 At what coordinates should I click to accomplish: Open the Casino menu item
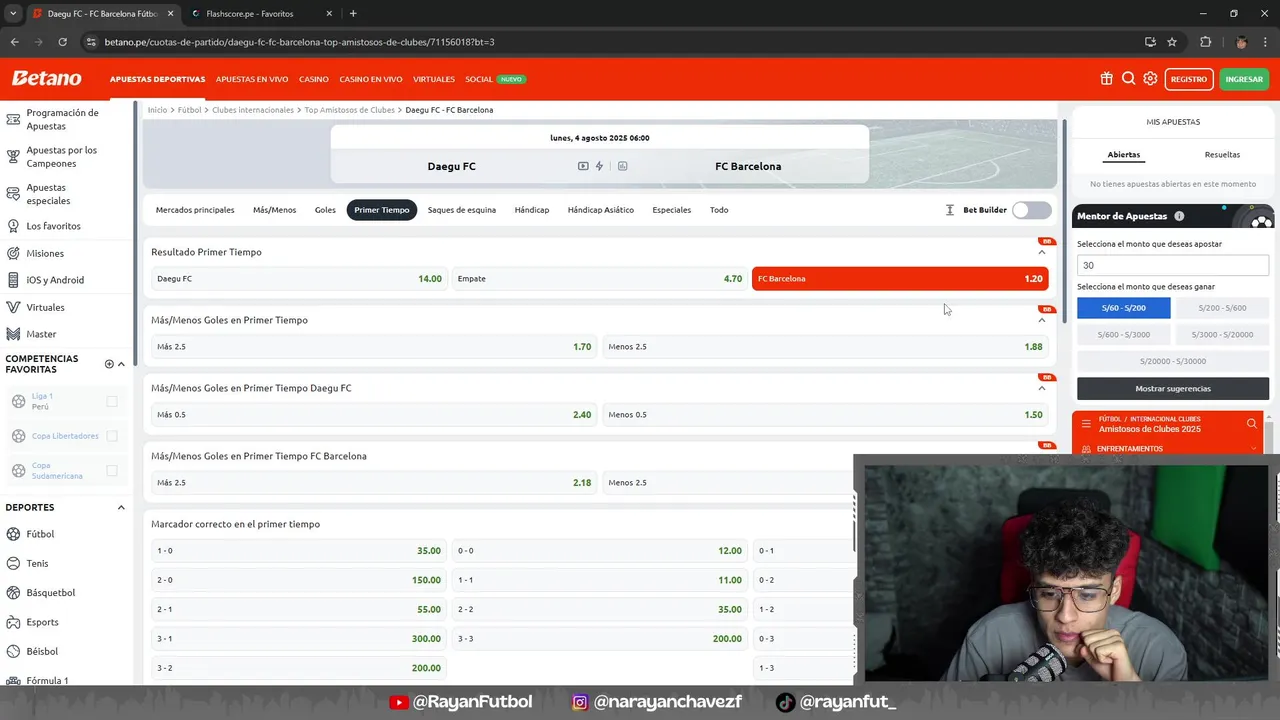[314, 79]
